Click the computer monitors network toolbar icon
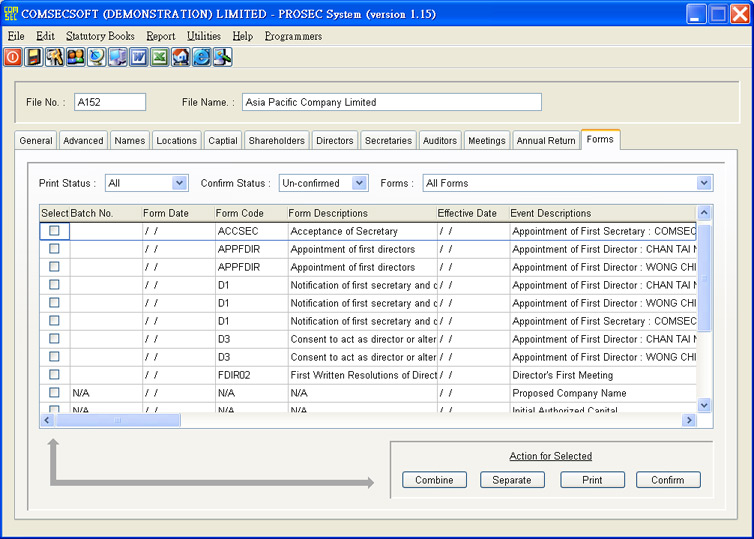Viewport: 754px width, 539px height. [118, 57]
